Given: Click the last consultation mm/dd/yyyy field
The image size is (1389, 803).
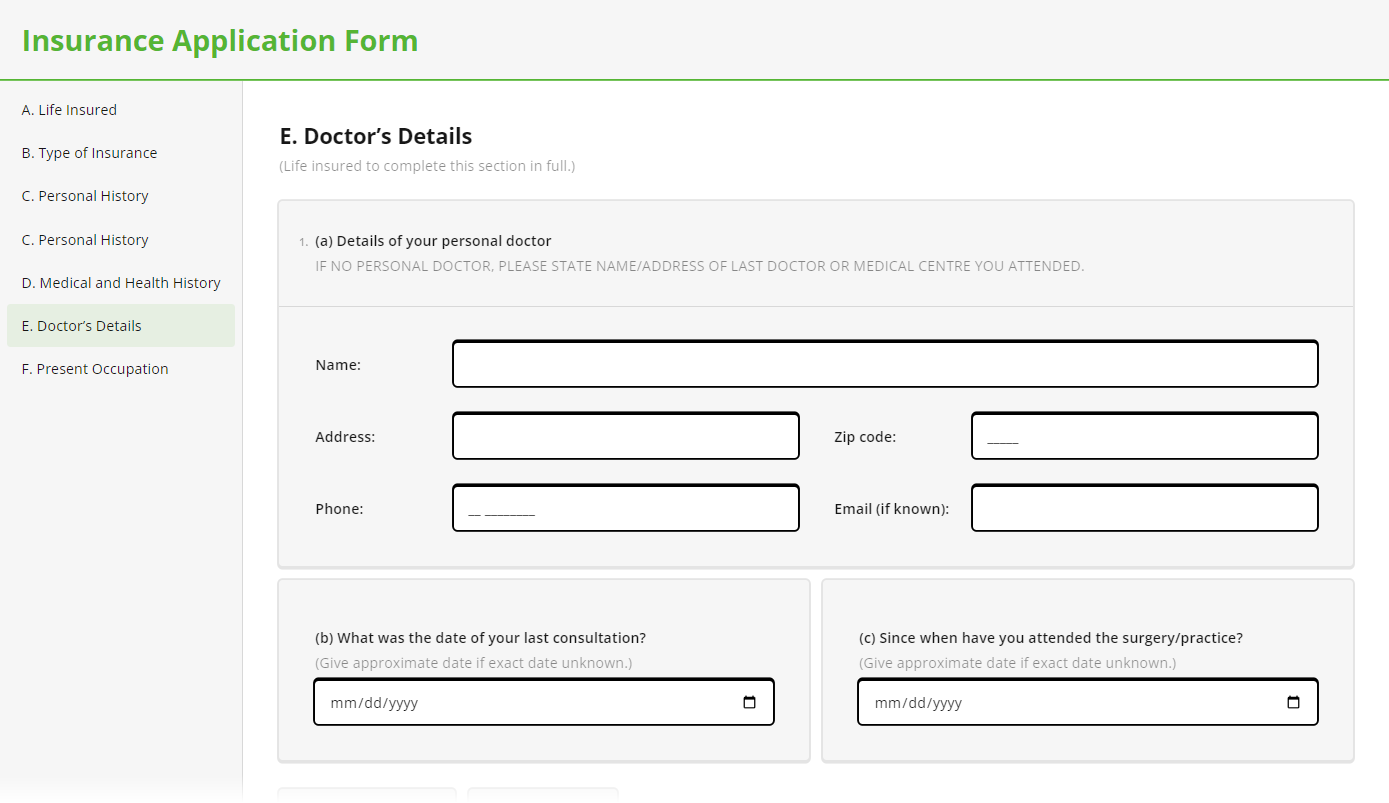Looking at the screenshot, I should pyautogui.click(x=520, y=701).
